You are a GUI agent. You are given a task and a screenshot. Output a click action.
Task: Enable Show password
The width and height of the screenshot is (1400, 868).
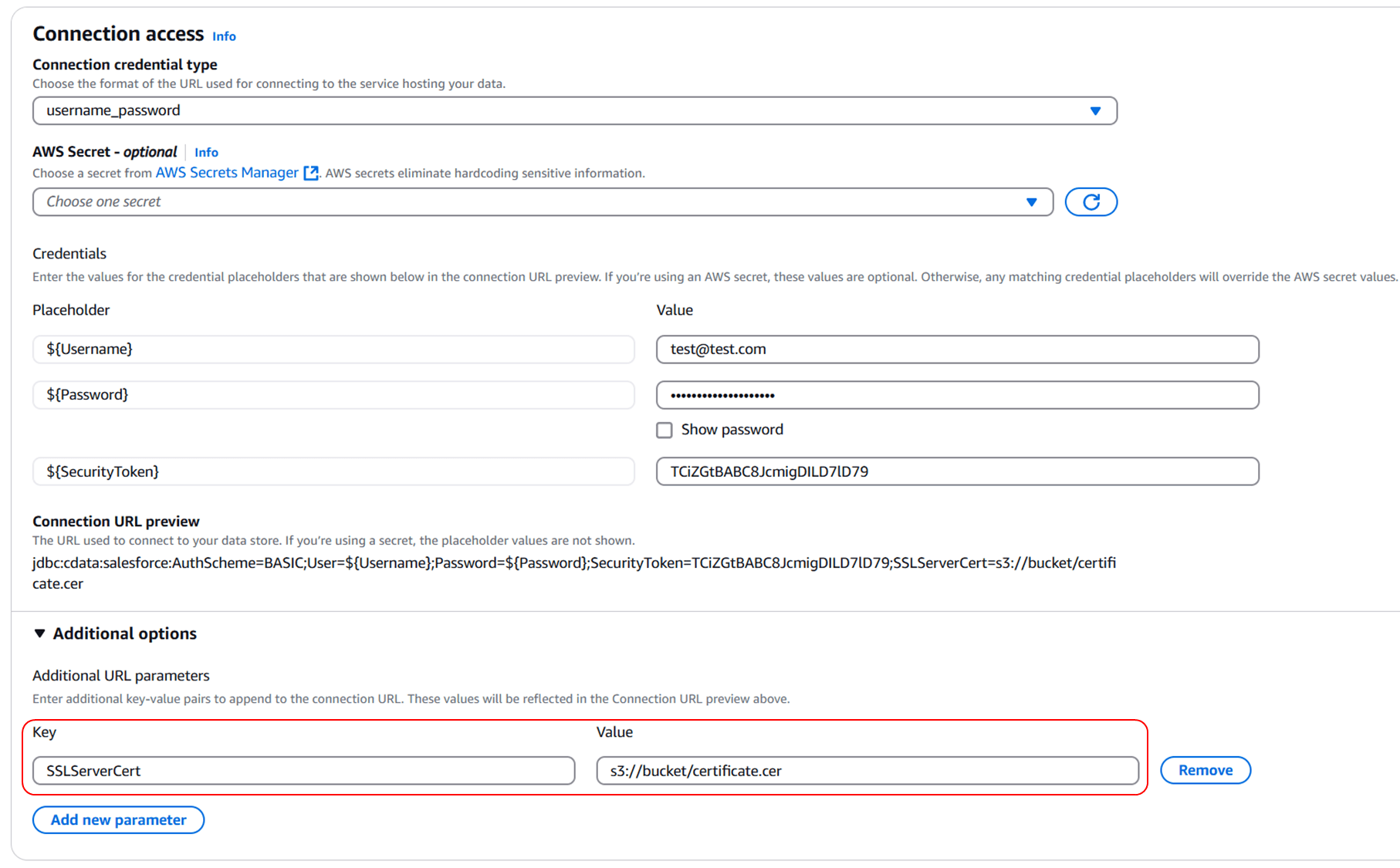tap(664, 430)
